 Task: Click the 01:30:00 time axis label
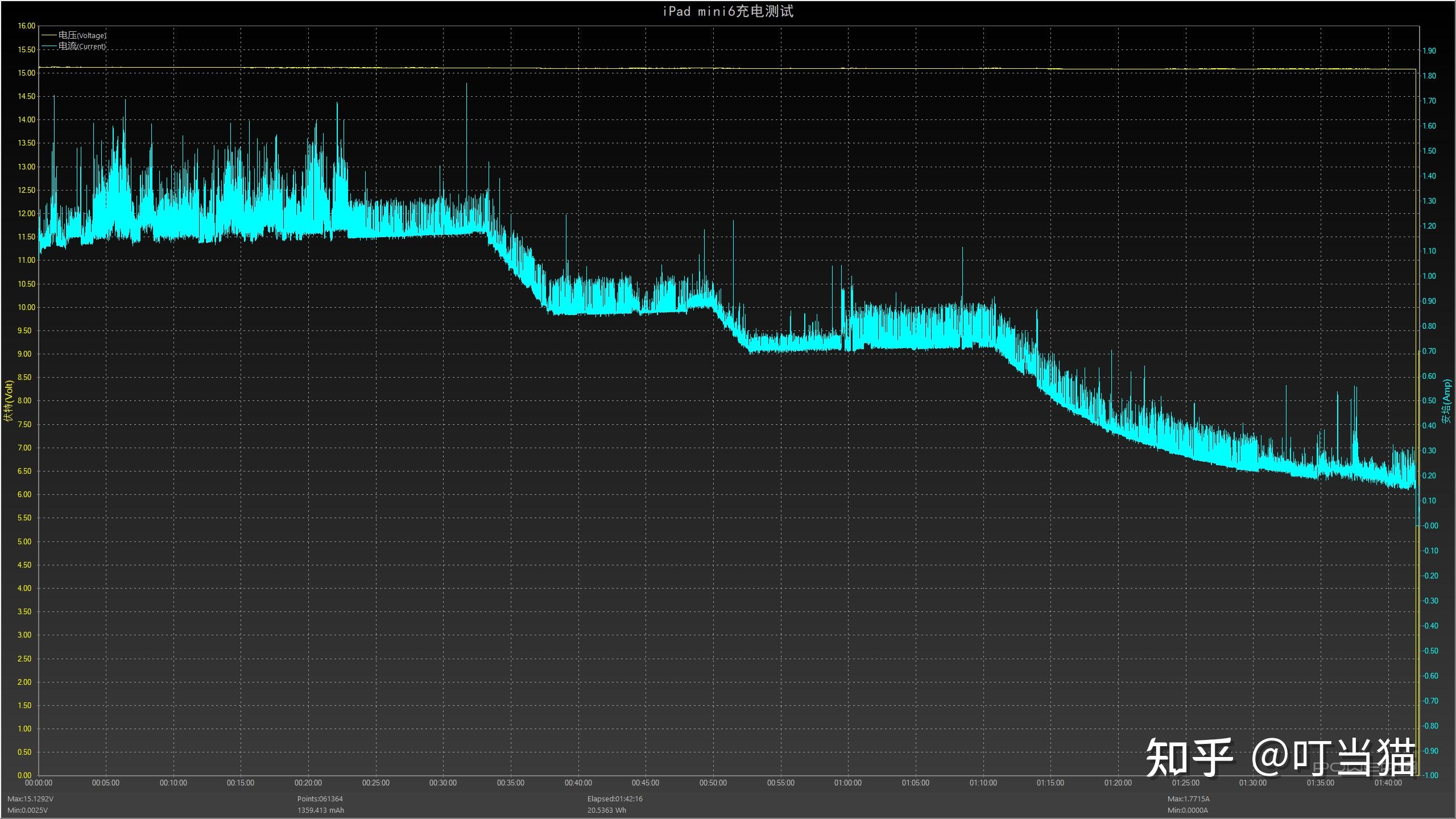(x=1253, y=783)
